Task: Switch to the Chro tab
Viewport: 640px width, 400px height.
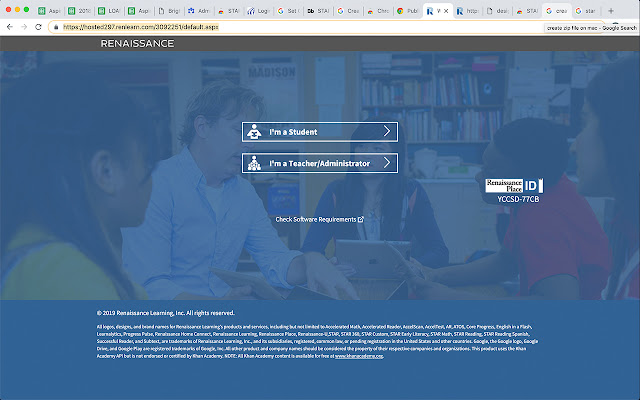Action: click(378, 11)
